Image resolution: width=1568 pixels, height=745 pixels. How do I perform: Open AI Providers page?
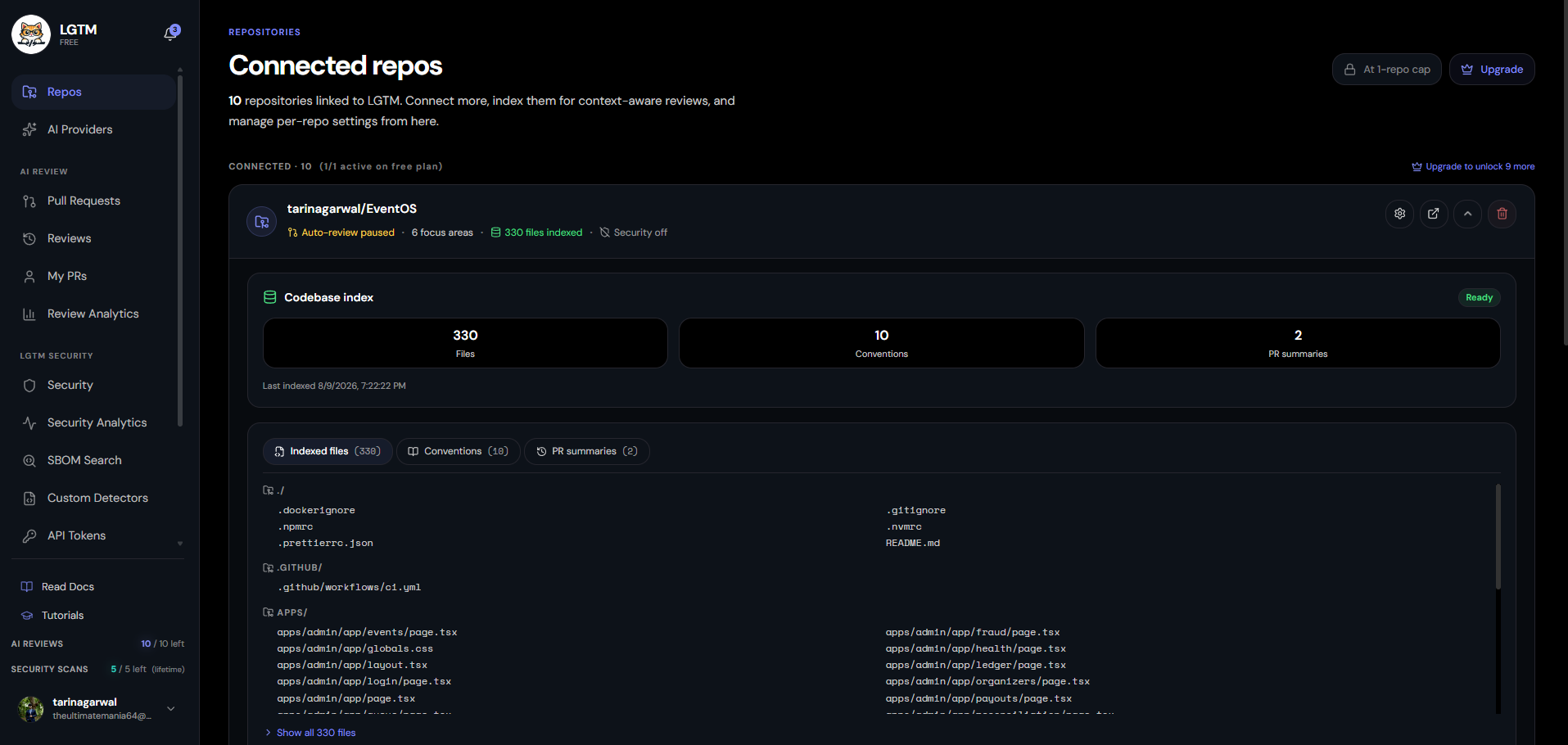point(93,129)
